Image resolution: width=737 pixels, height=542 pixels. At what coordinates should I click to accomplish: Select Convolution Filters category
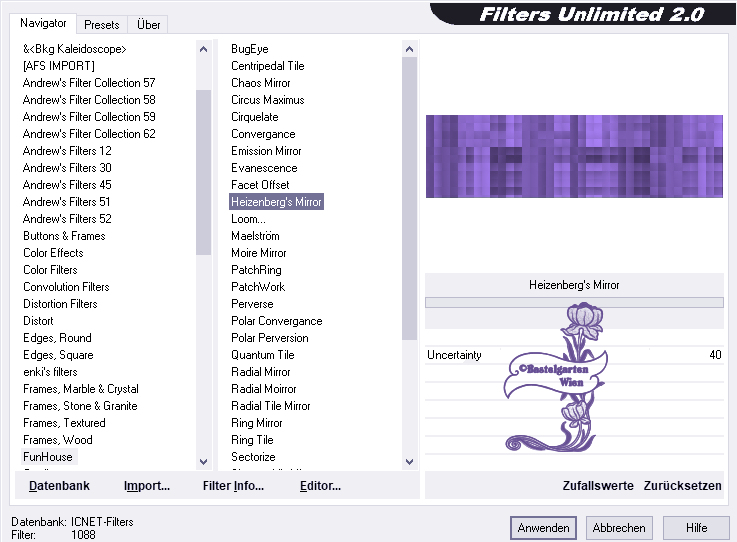[66, 287]
